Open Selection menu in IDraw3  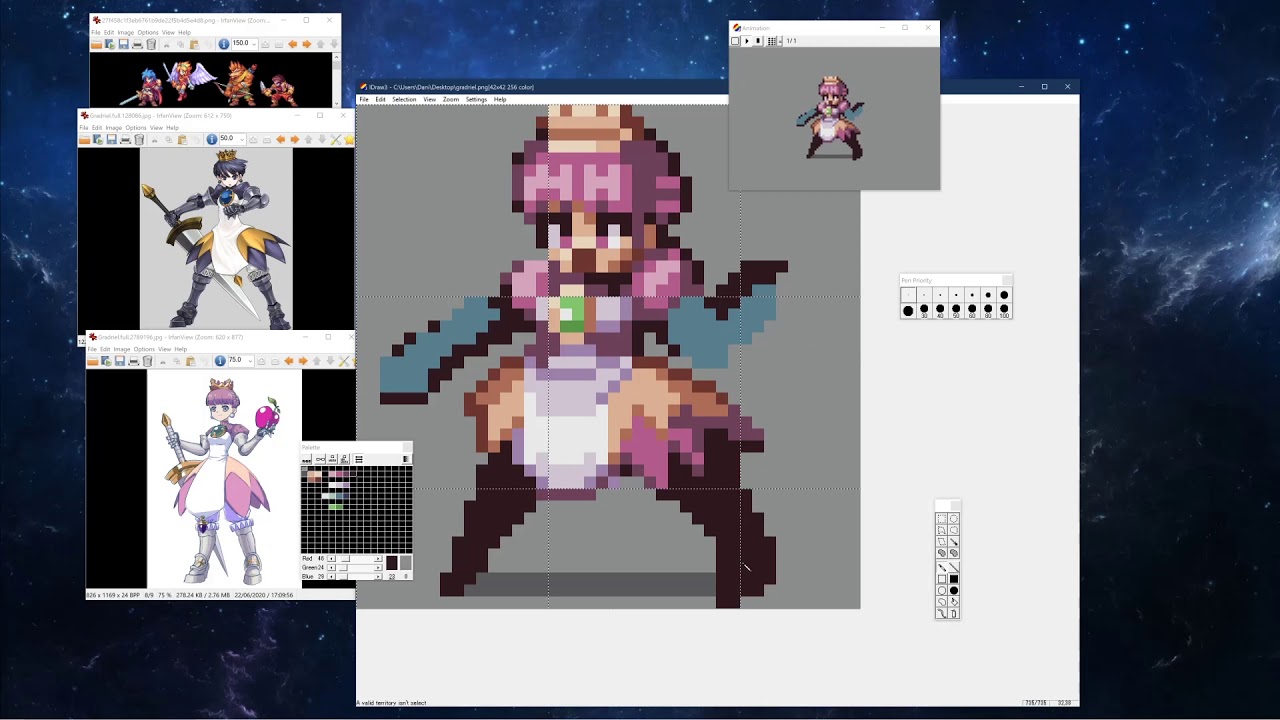point(404,99)
